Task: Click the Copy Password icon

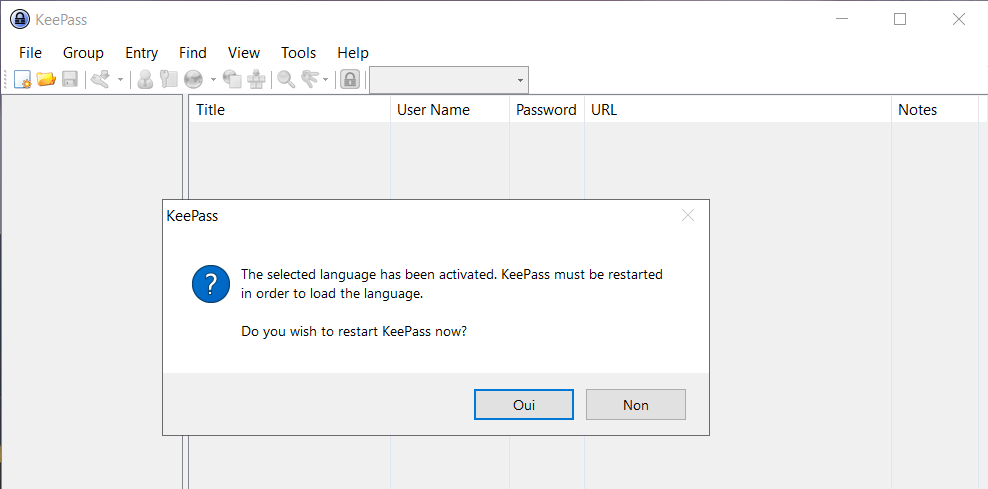Action: [169, 80]
